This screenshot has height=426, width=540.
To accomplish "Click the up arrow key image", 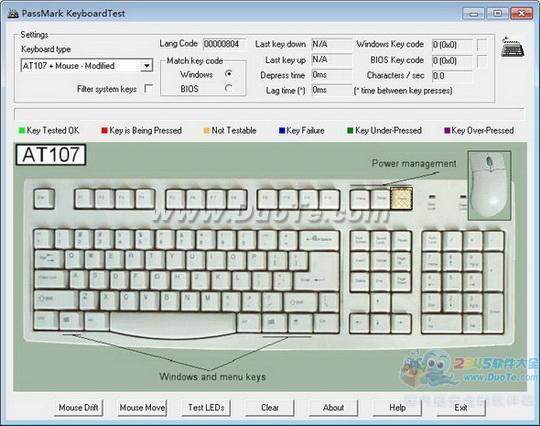I will point(380,303).
